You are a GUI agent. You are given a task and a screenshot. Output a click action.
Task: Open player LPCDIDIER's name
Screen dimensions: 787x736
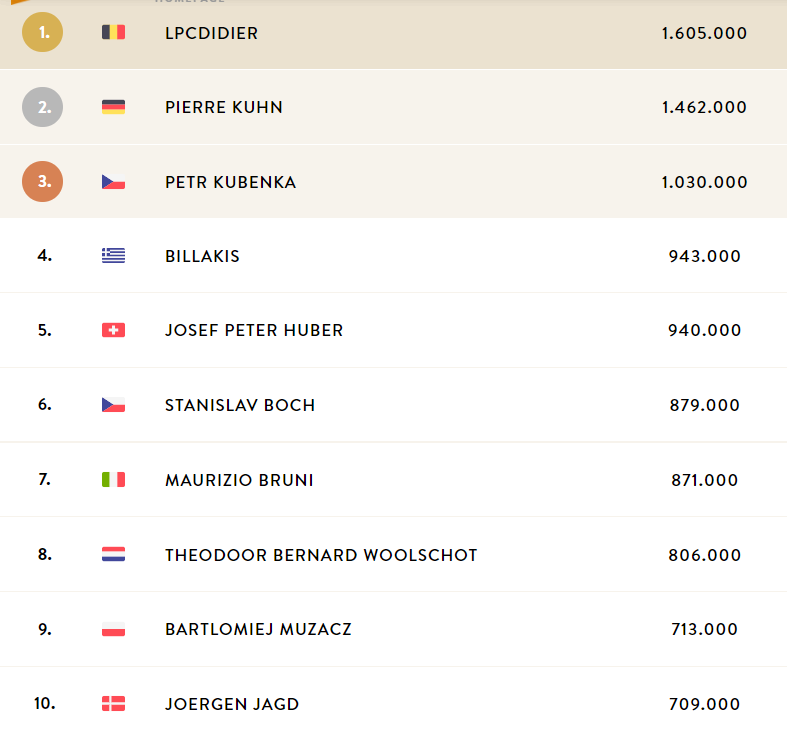pos(211,33)
